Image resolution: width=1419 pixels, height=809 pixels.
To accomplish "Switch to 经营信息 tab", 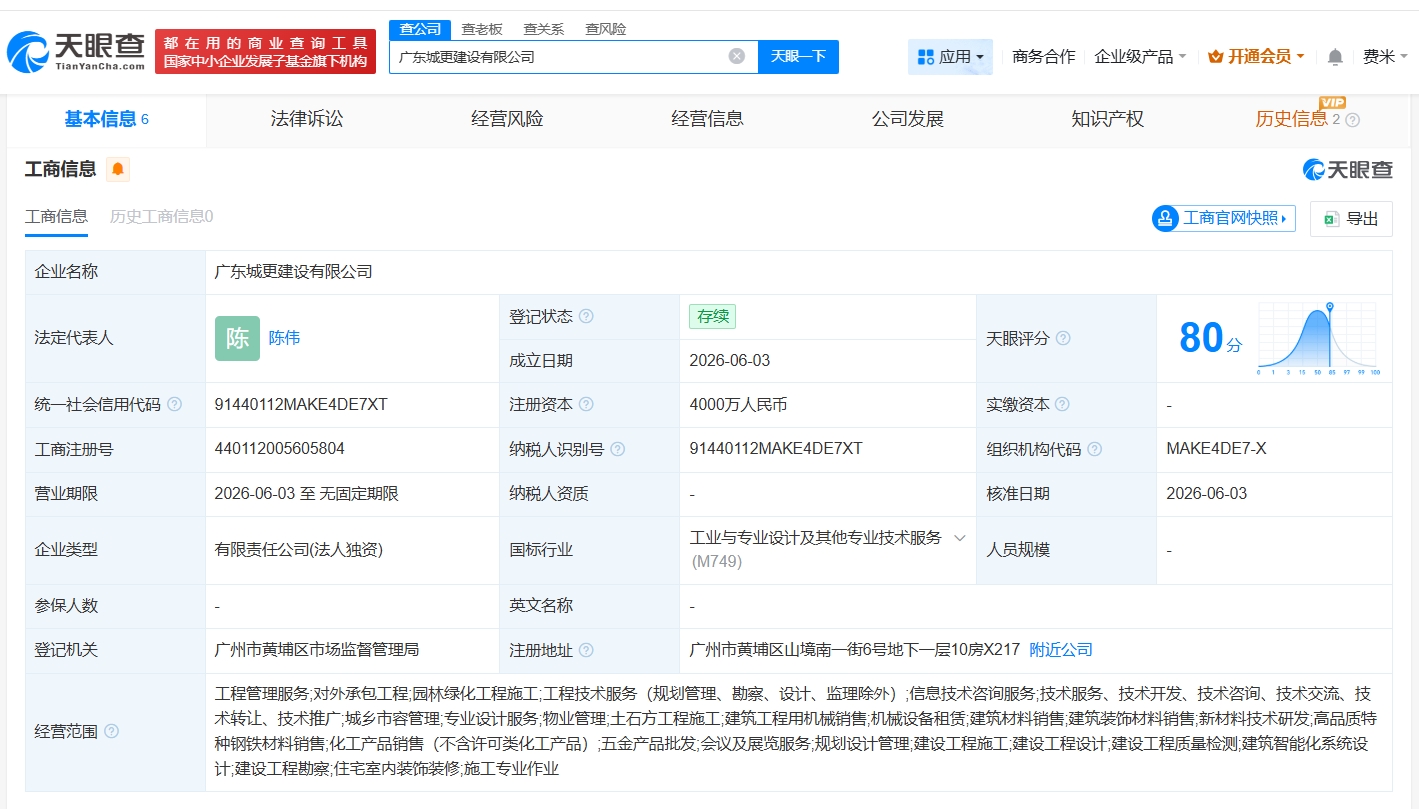I will click(707, 119).
